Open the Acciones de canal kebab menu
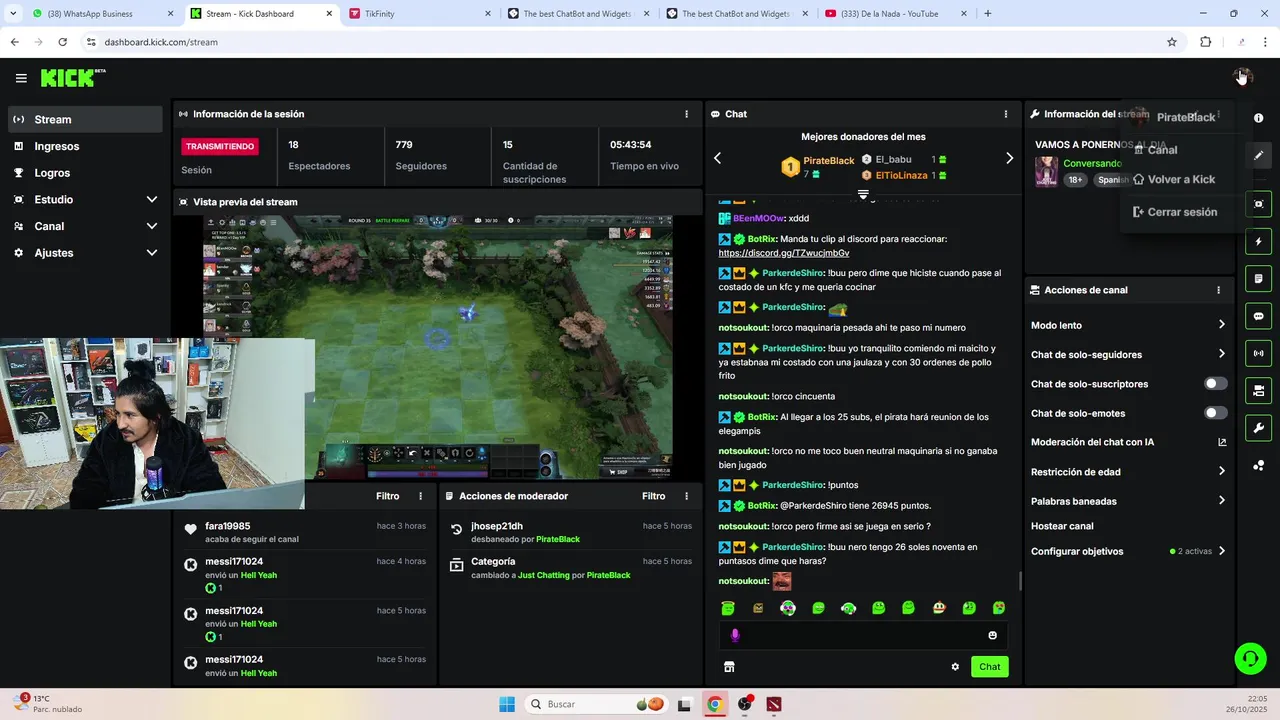Viewport: 1280px width, 720px height. coord(1218,290)
